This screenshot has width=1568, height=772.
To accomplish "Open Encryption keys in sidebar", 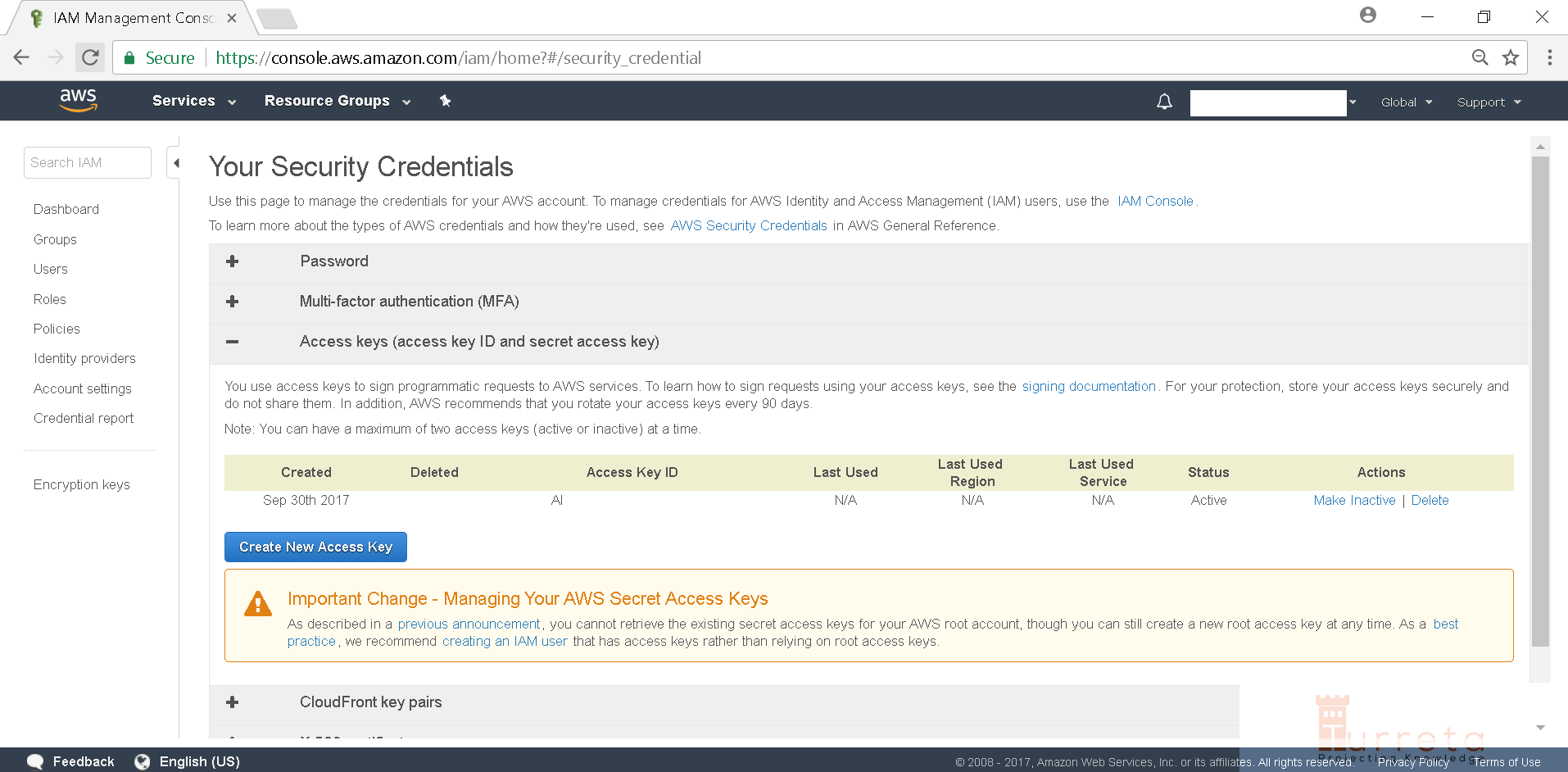I will coord(82,484).
